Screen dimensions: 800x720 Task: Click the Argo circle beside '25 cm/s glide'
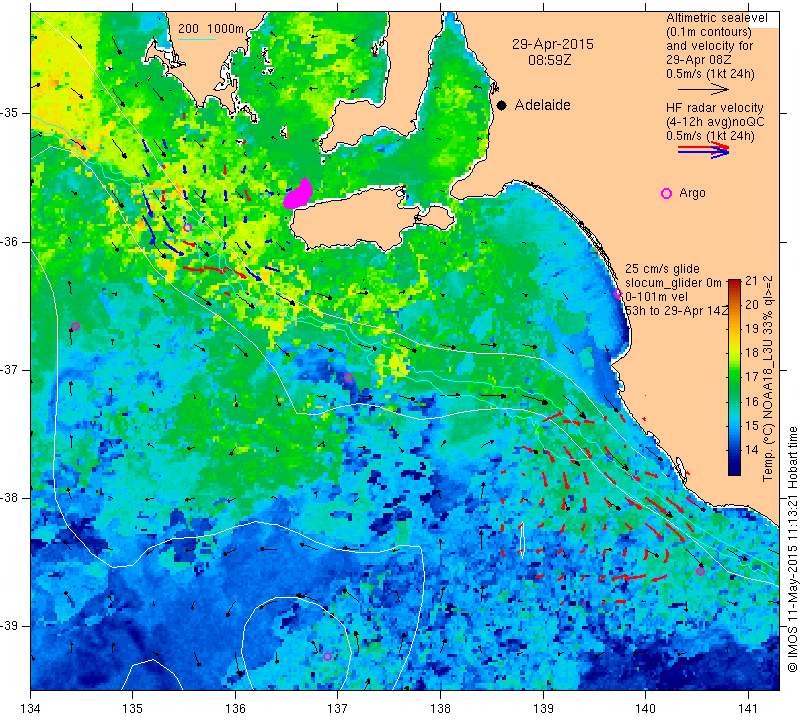pyautogui.click(x=618, y=293)
